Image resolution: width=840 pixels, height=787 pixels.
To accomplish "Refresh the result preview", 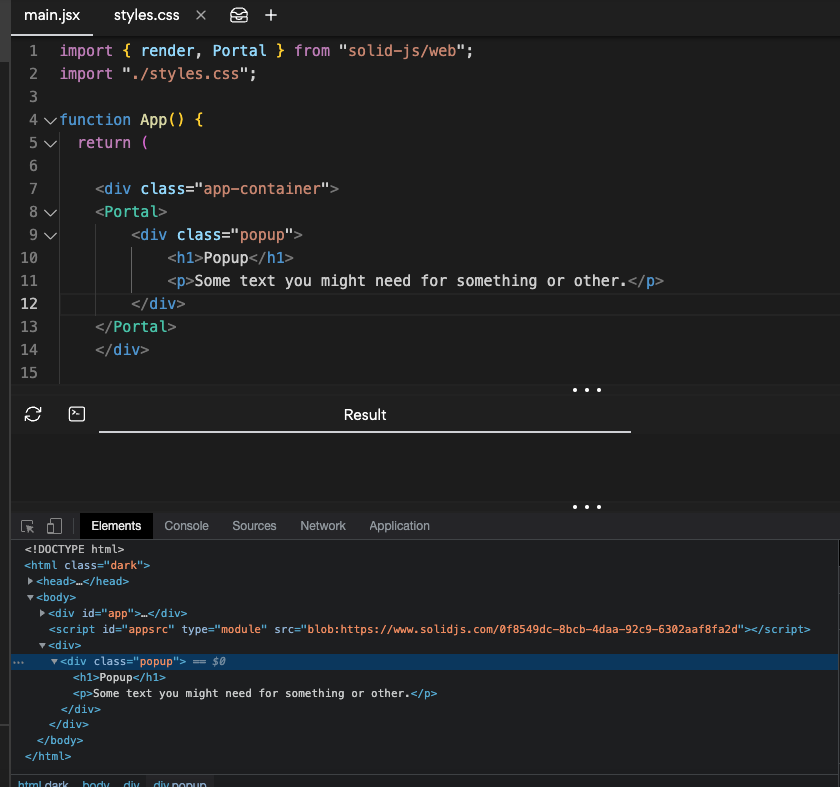I will 33,414.
